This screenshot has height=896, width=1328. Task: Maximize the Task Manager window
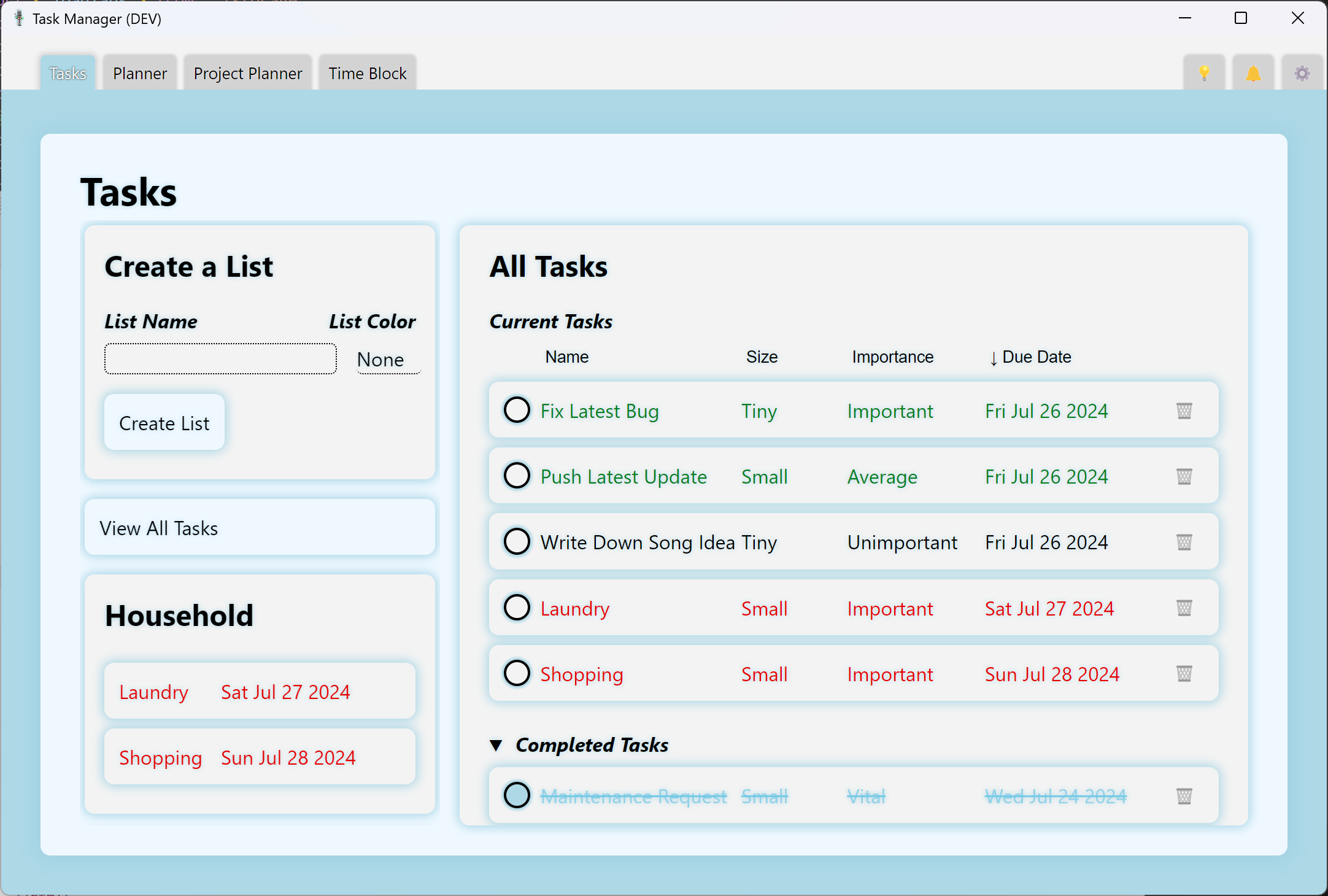[1241, 18]
